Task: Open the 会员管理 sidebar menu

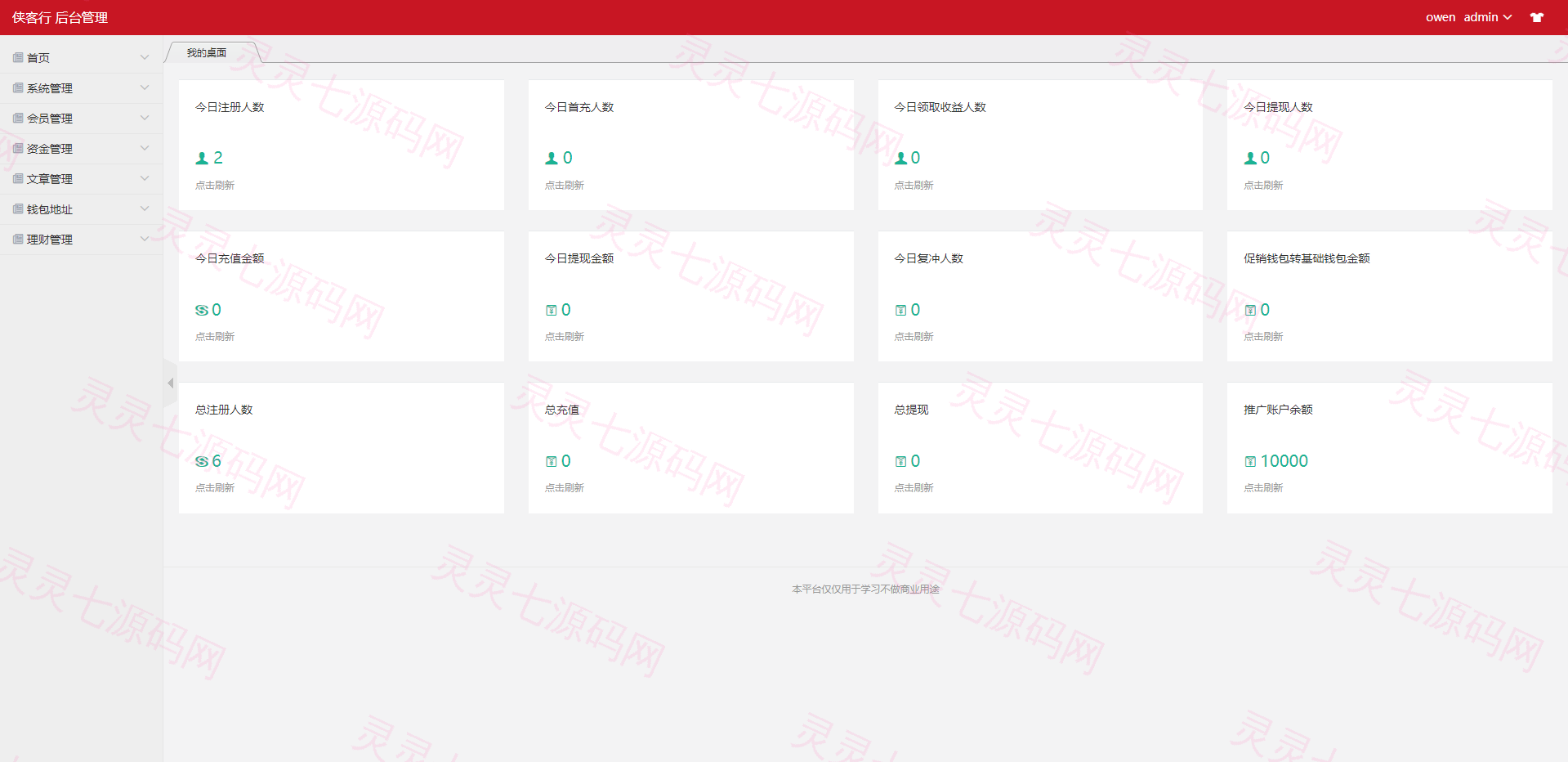Action: pos(81,119)
